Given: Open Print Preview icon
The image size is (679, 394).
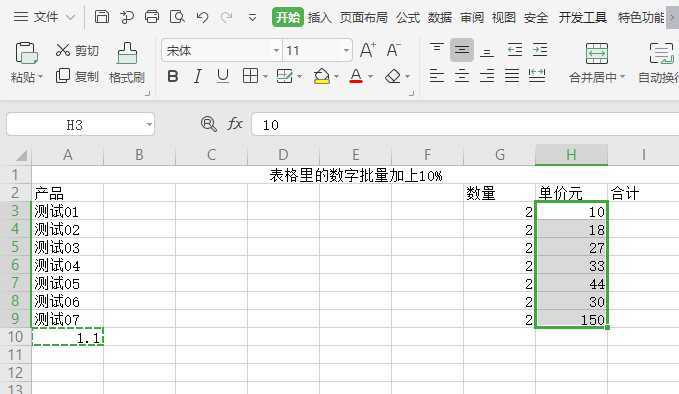Looking at the screenshot, I should point(177,17).
